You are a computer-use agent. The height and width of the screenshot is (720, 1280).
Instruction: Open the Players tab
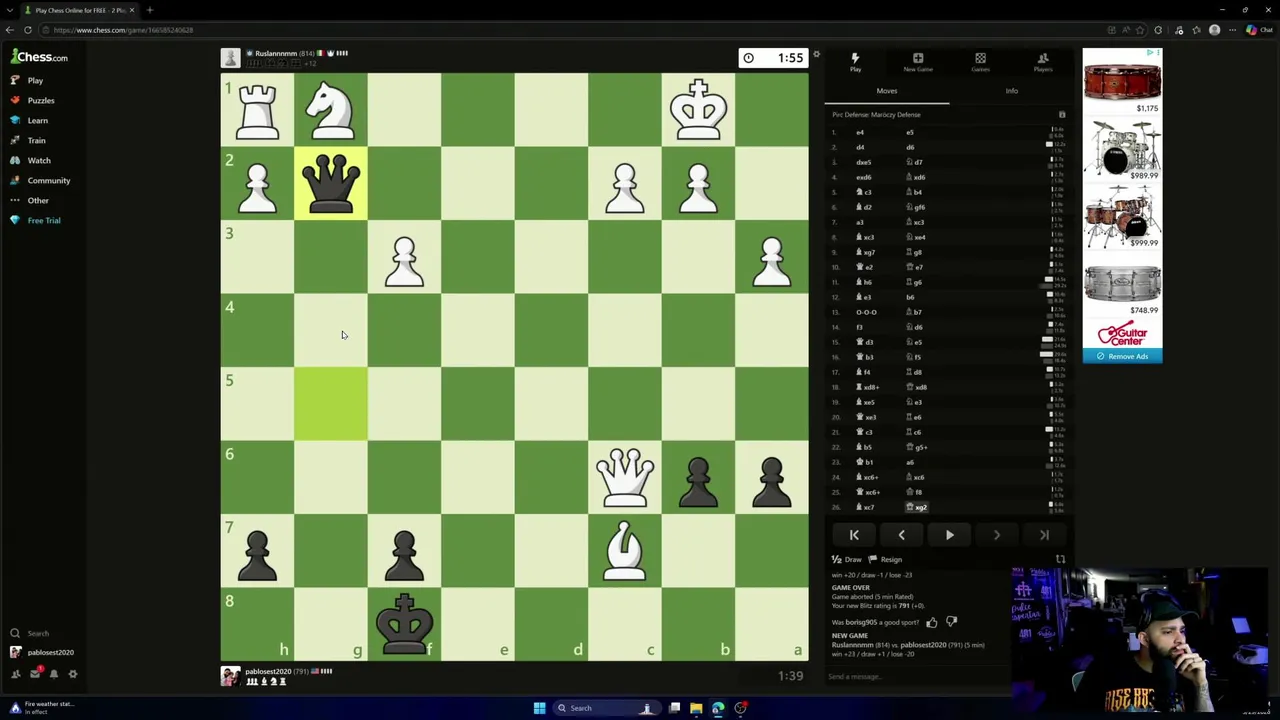click(1043, 62)
